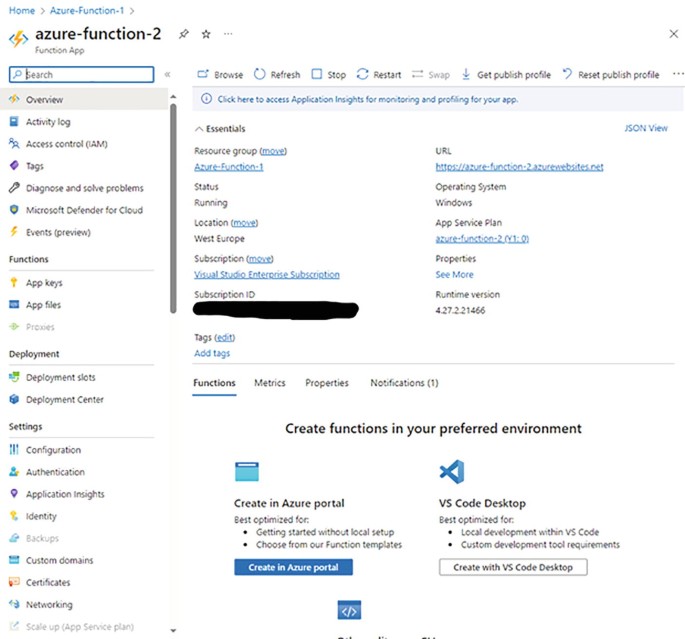Switch to the Metrics tab

pos(269,383)
